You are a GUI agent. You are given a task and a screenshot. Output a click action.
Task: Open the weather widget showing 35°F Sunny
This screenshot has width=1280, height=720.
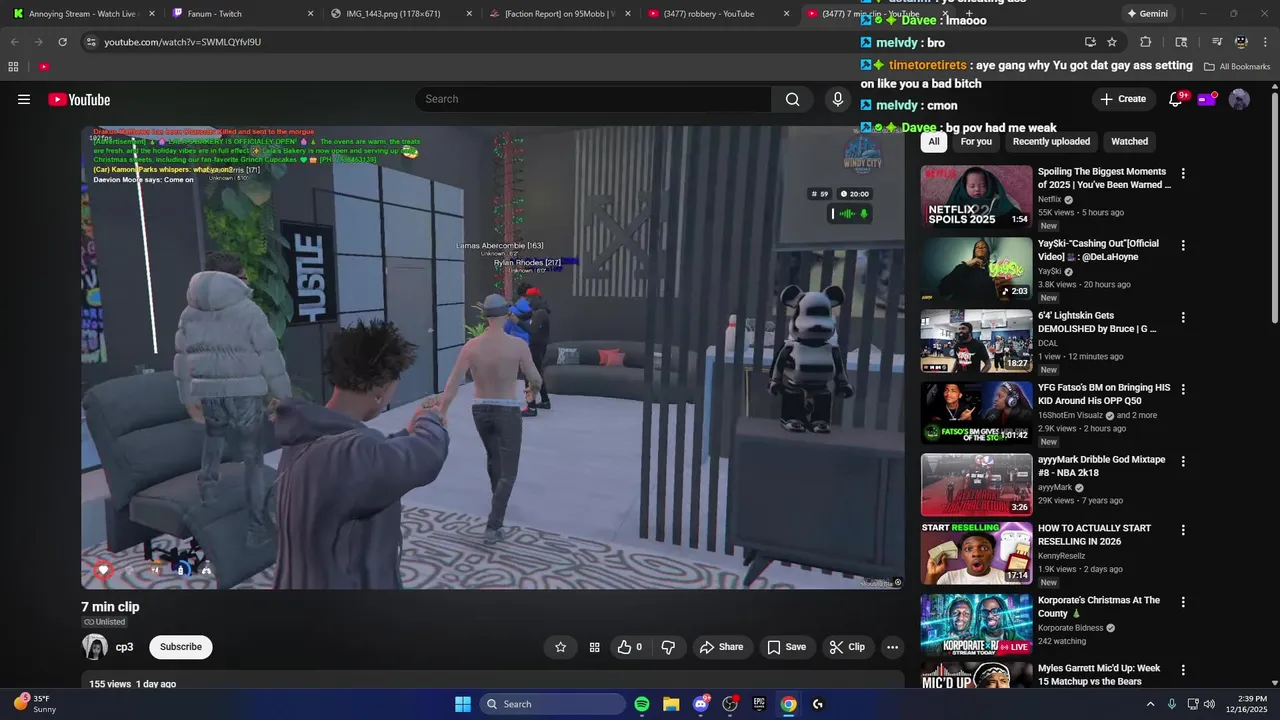pos(35,704)
